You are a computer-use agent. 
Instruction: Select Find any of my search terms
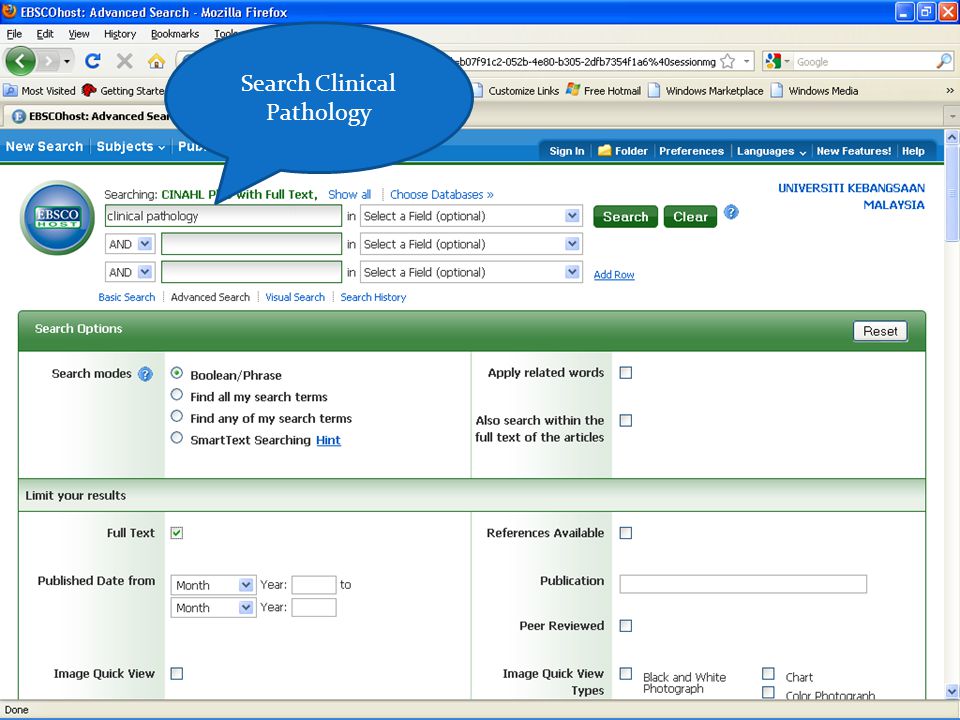[x=177, y=416]
